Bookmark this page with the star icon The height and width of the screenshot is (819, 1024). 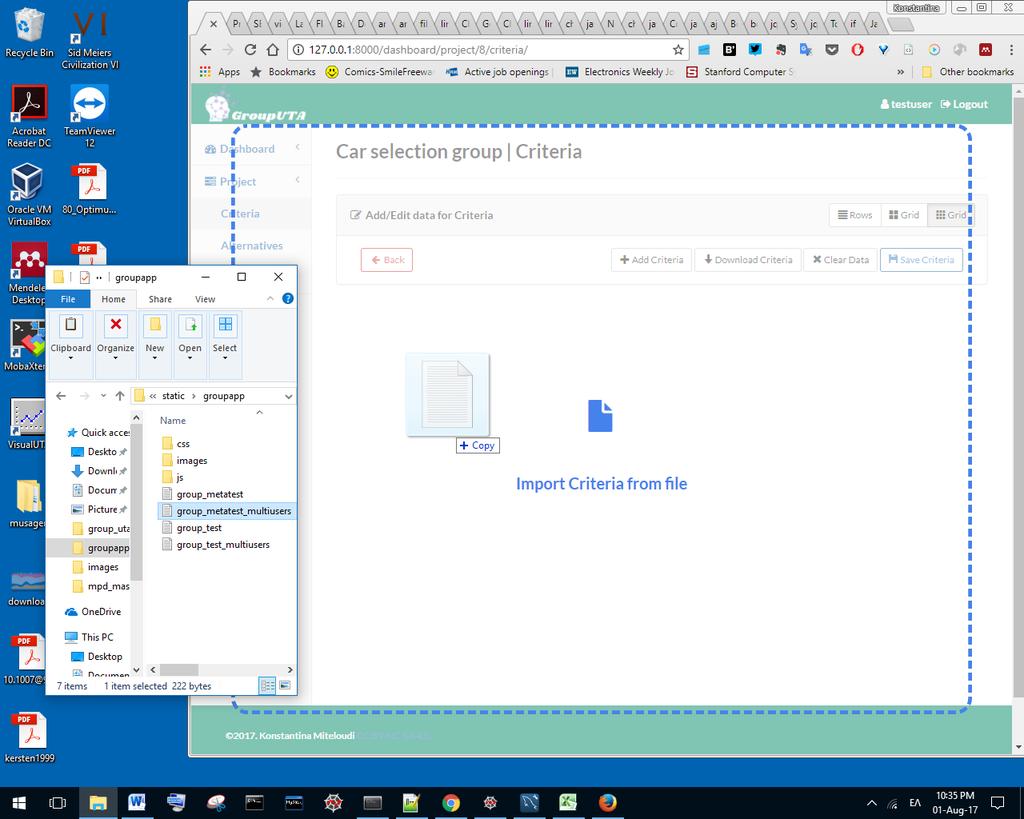pos(678,50)
